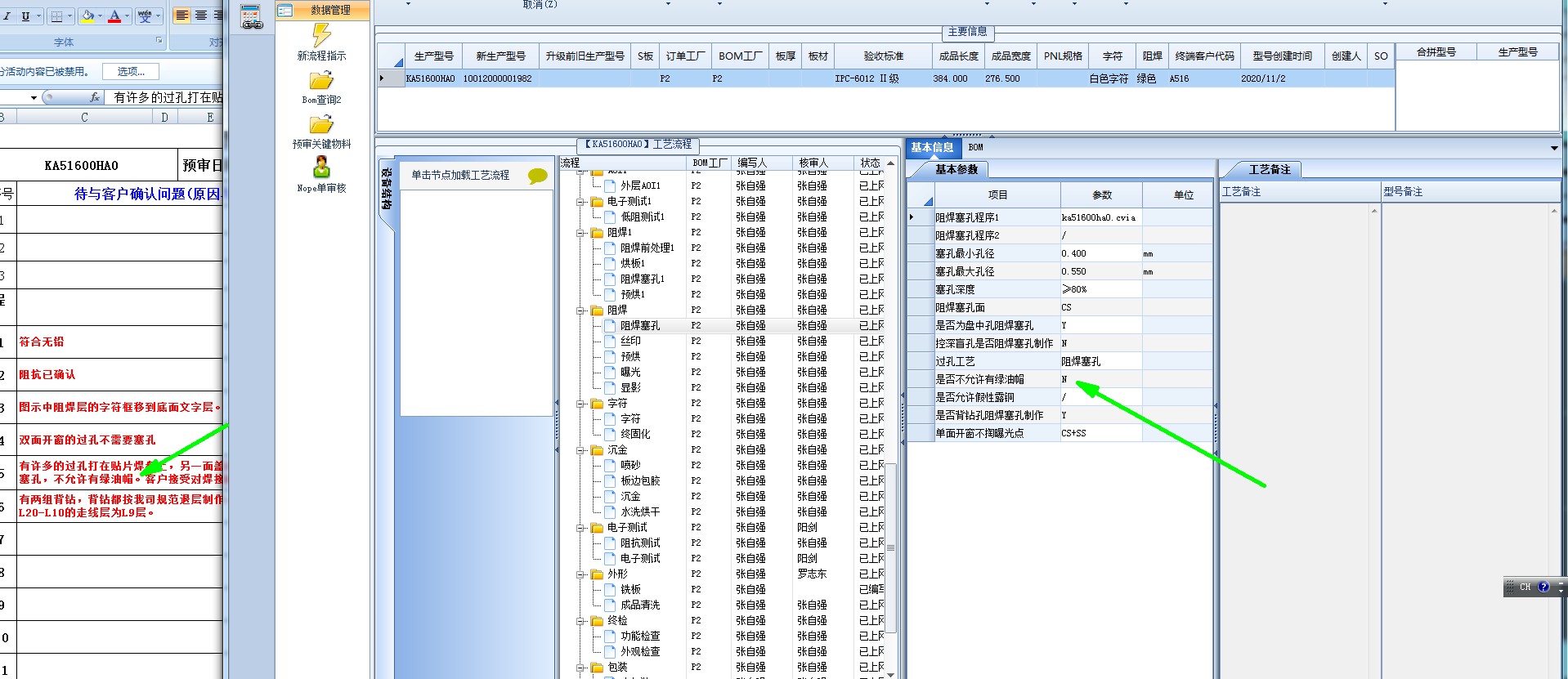Click the 合拼型号 column header
The width and height of the screenshot is (1568, 679).
pyautogui.click(x=1436, y=51)
